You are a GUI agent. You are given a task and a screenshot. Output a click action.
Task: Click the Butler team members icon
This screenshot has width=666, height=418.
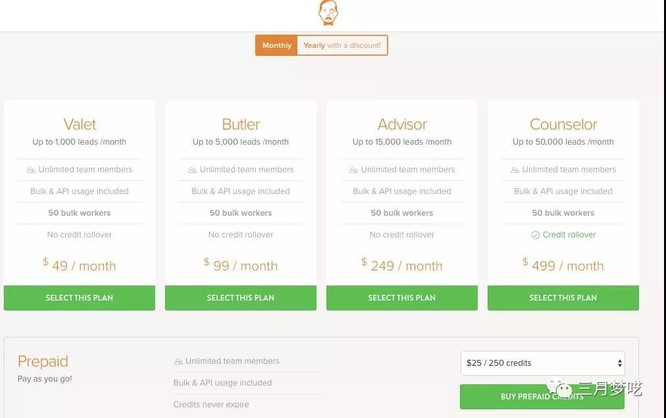pyautogui.click(x=193, y=170)
